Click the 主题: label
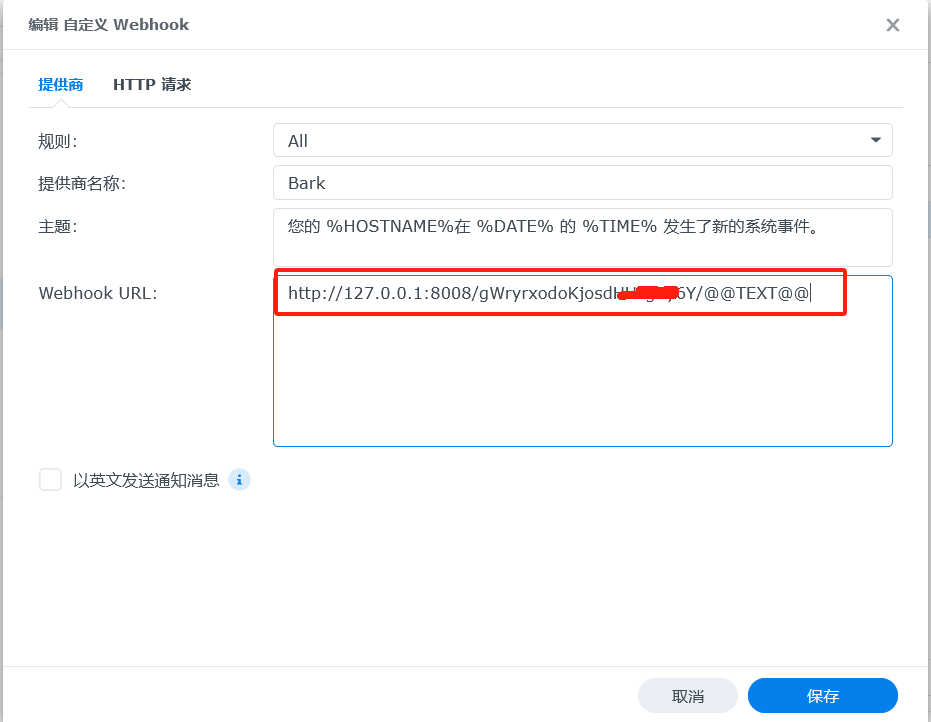Viewport: 931px width, 722px height. (x=58, y=227)
